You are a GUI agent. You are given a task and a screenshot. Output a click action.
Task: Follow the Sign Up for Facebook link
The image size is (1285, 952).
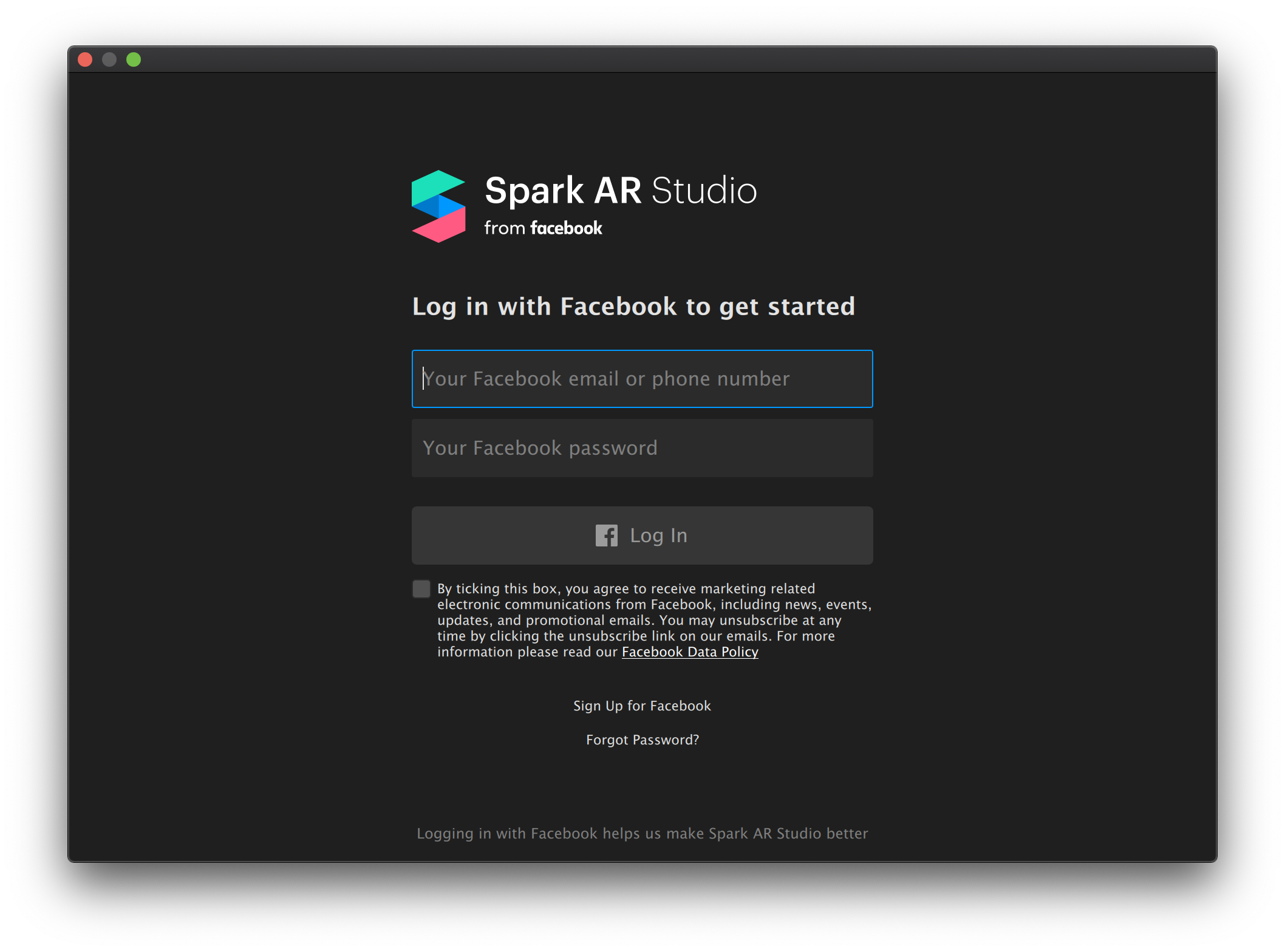(642, 705)
